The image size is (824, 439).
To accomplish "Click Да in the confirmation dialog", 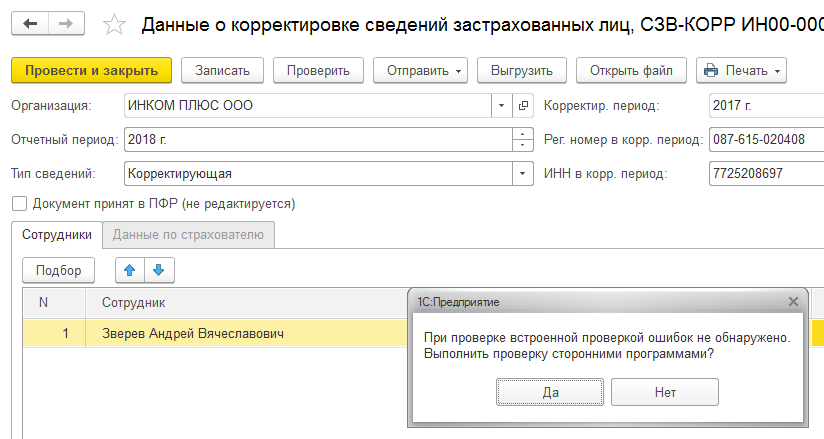I will pos(550,393).
